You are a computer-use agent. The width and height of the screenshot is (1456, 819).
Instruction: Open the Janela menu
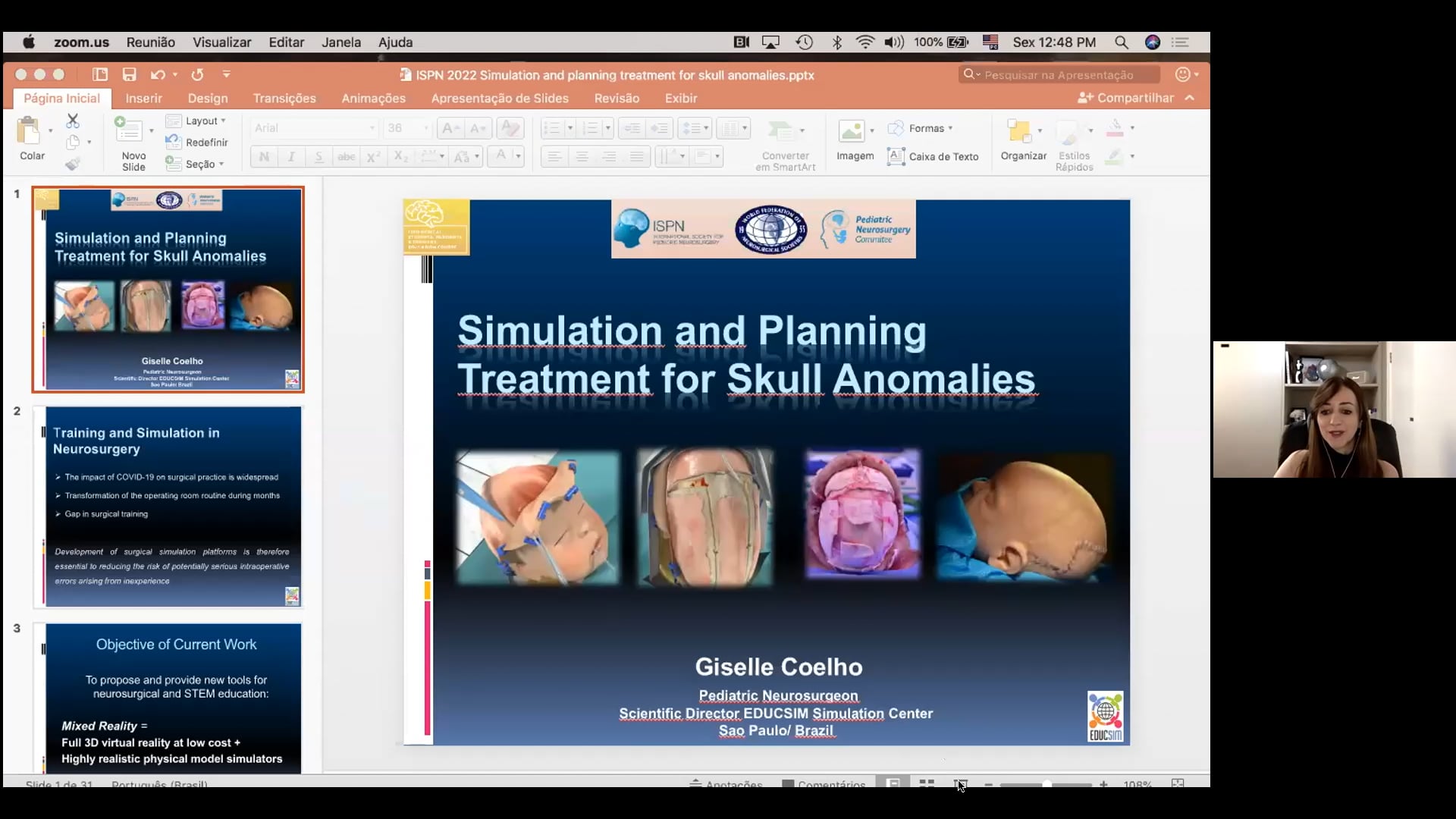(x=340, y=42)
